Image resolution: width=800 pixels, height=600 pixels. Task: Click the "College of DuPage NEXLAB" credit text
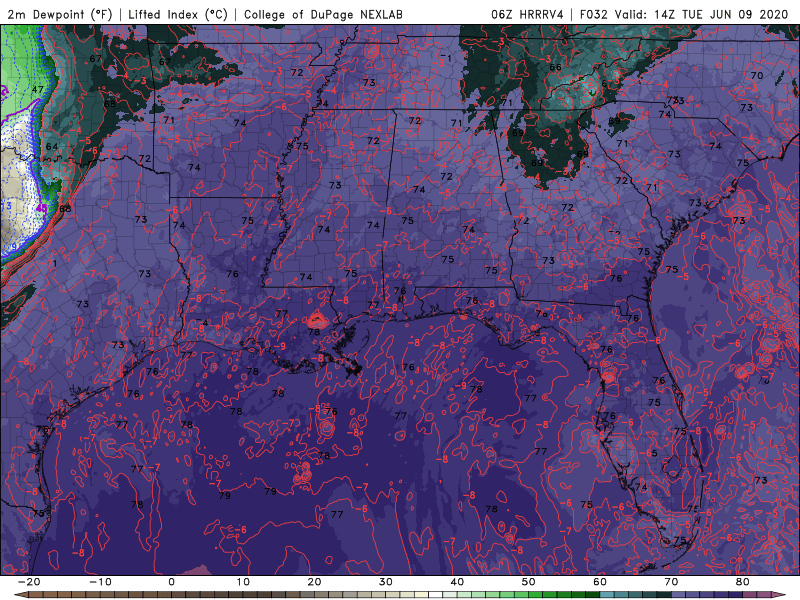323,14
